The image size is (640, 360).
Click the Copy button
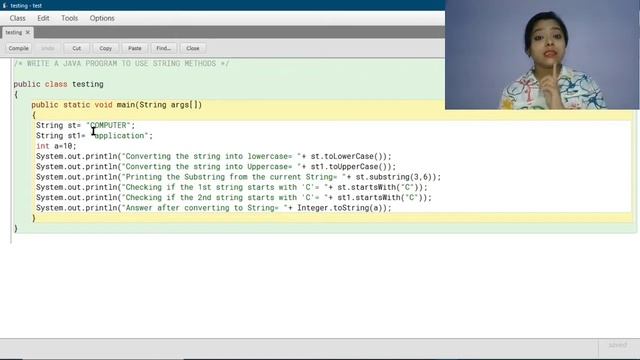[105, 48]
